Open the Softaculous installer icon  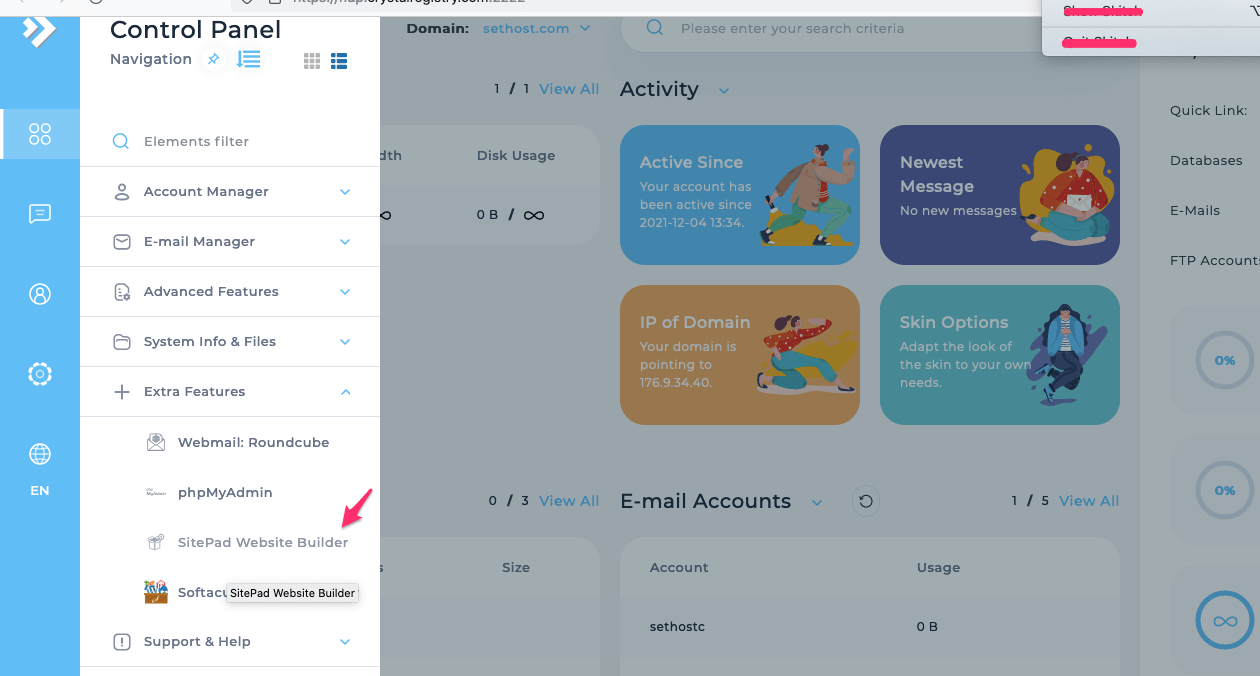click(x=156, y=591)
